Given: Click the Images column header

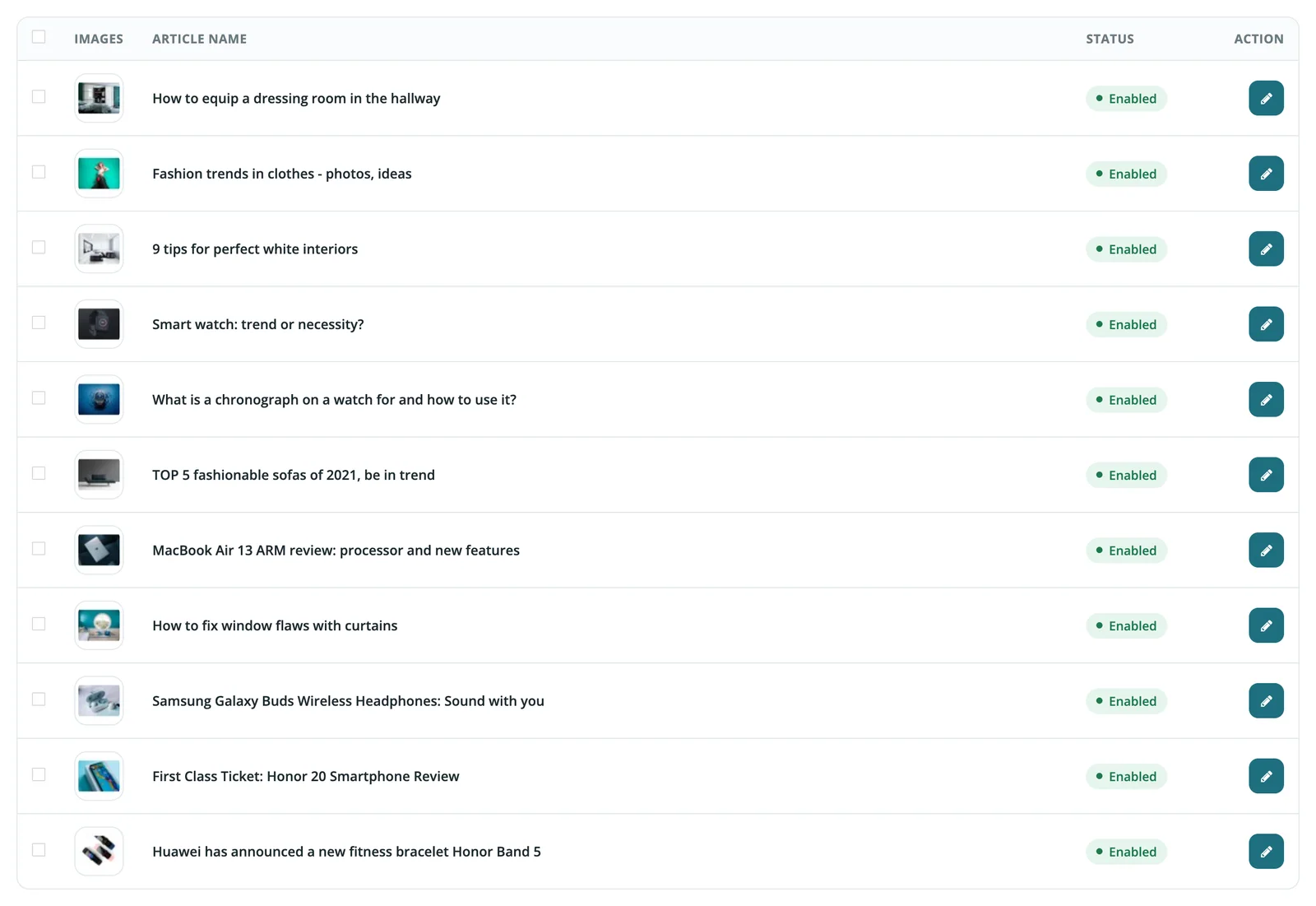Looking at the screenshot, I should pos(99,39).
